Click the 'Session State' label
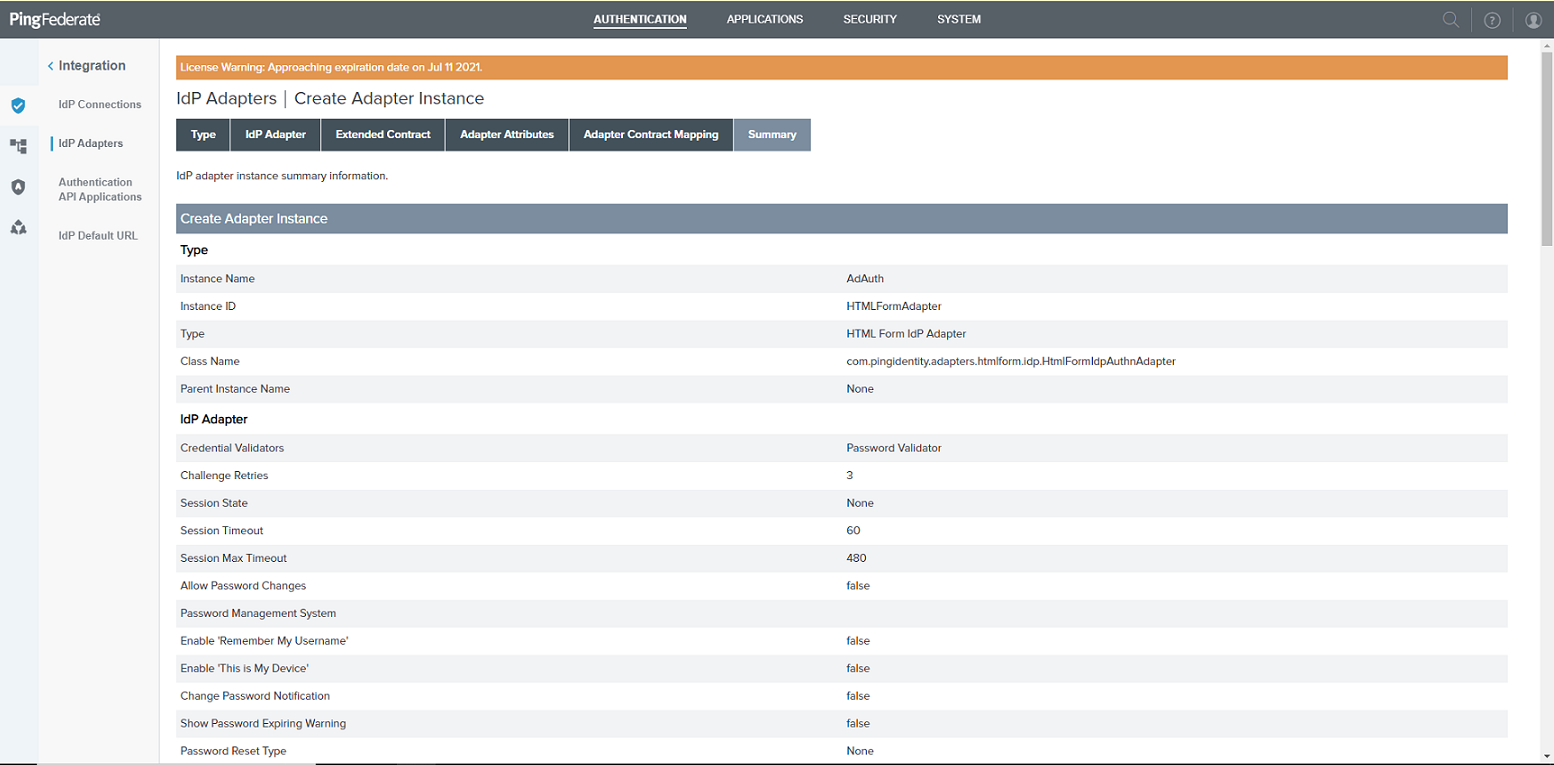The image size is (1554, 765). (x=214, y=503)
